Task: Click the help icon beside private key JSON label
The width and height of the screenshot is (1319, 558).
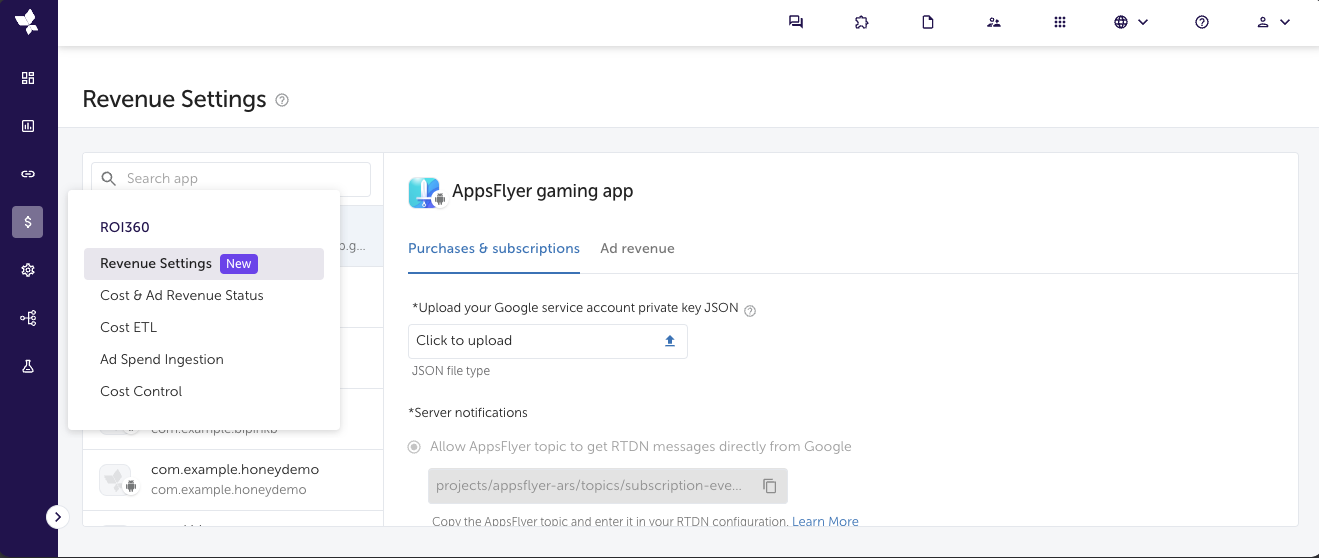Action: point(750,310)
